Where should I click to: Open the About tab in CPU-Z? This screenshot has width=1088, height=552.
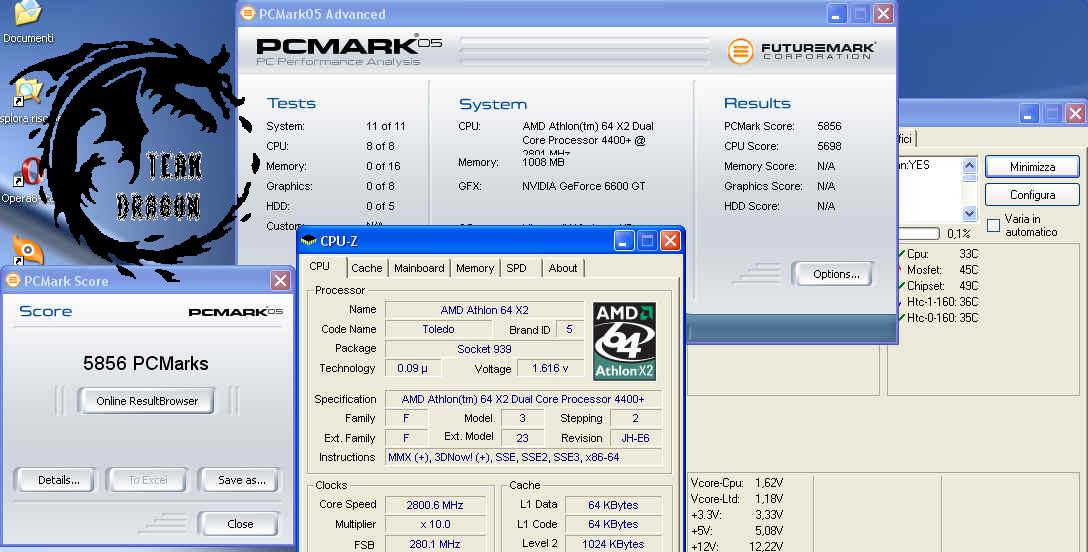(563, 268)
